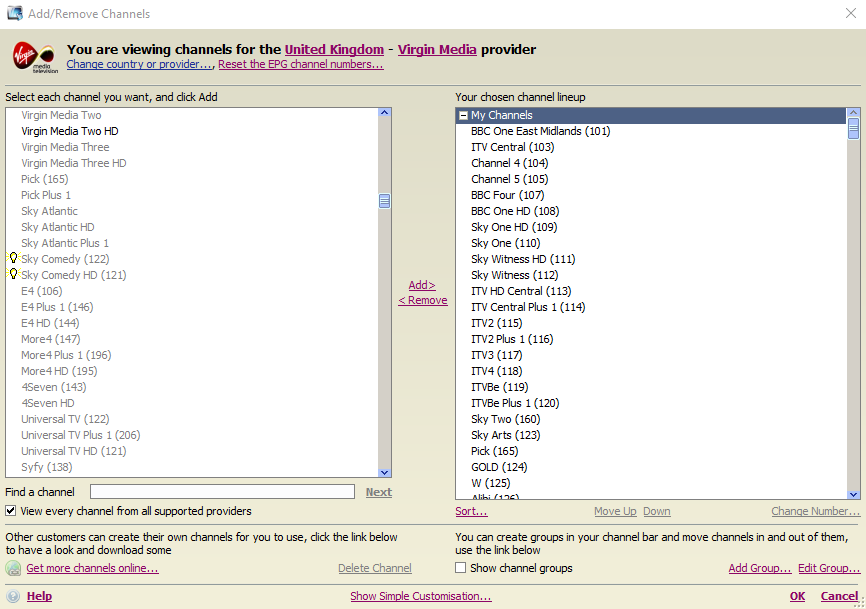
Task: Click Change Number... link
Action: click(x=816, y=511)
